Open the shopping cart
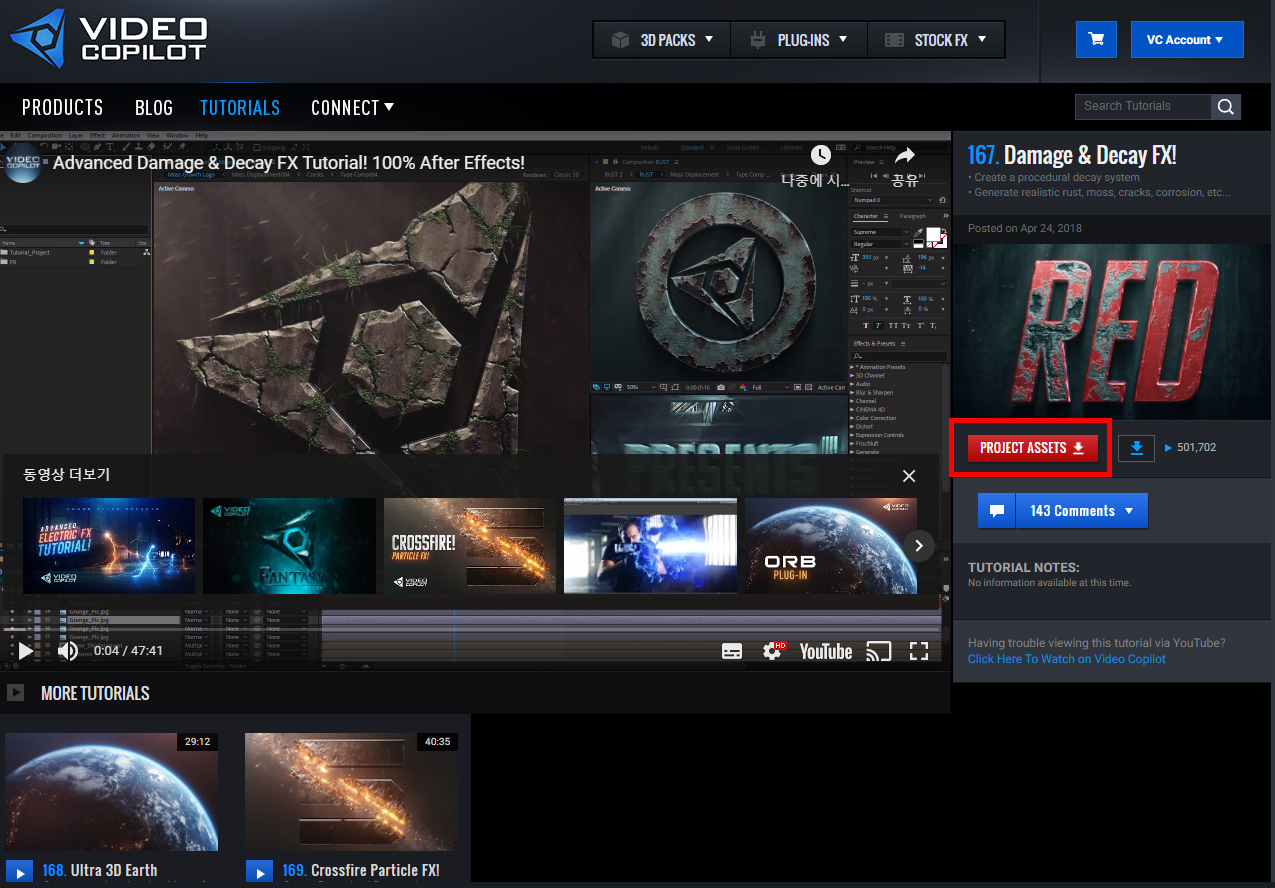The height and width of the screenshot is (888, 1275). point(1096,39)
